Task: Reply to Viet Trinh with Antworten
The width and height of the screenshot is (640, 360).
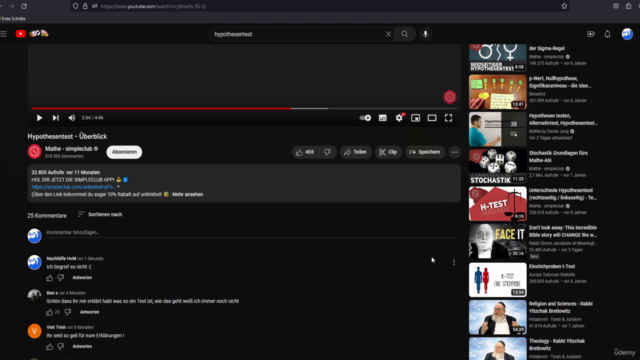Action: coord(82,346)
